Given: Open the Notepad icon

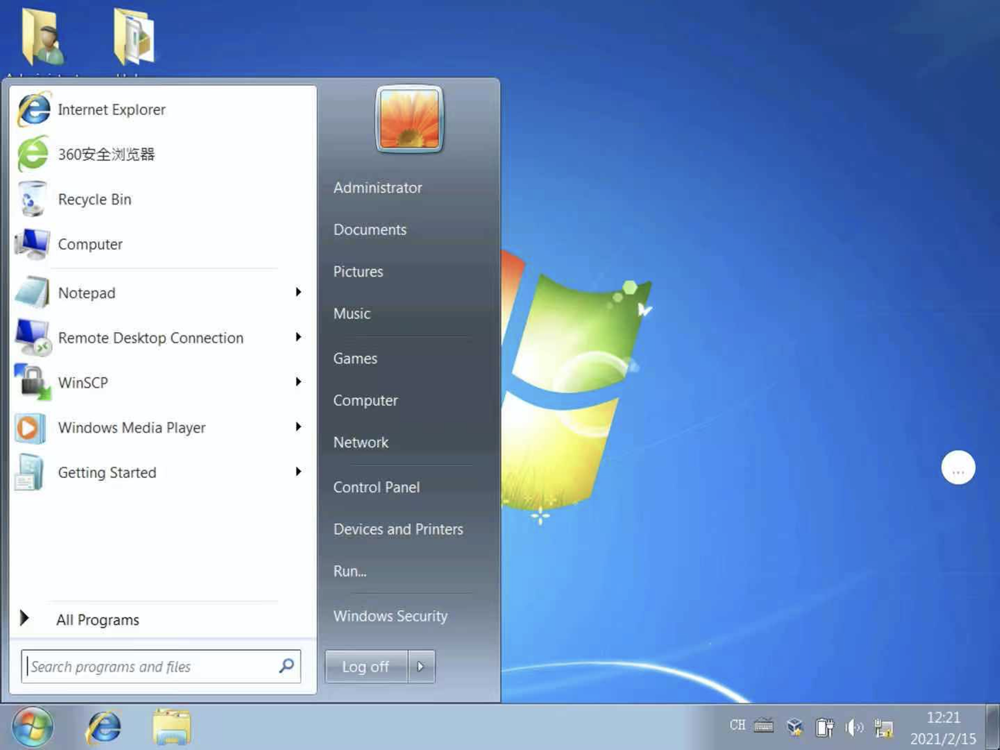Looking at the screenshot, I should 32,293.
